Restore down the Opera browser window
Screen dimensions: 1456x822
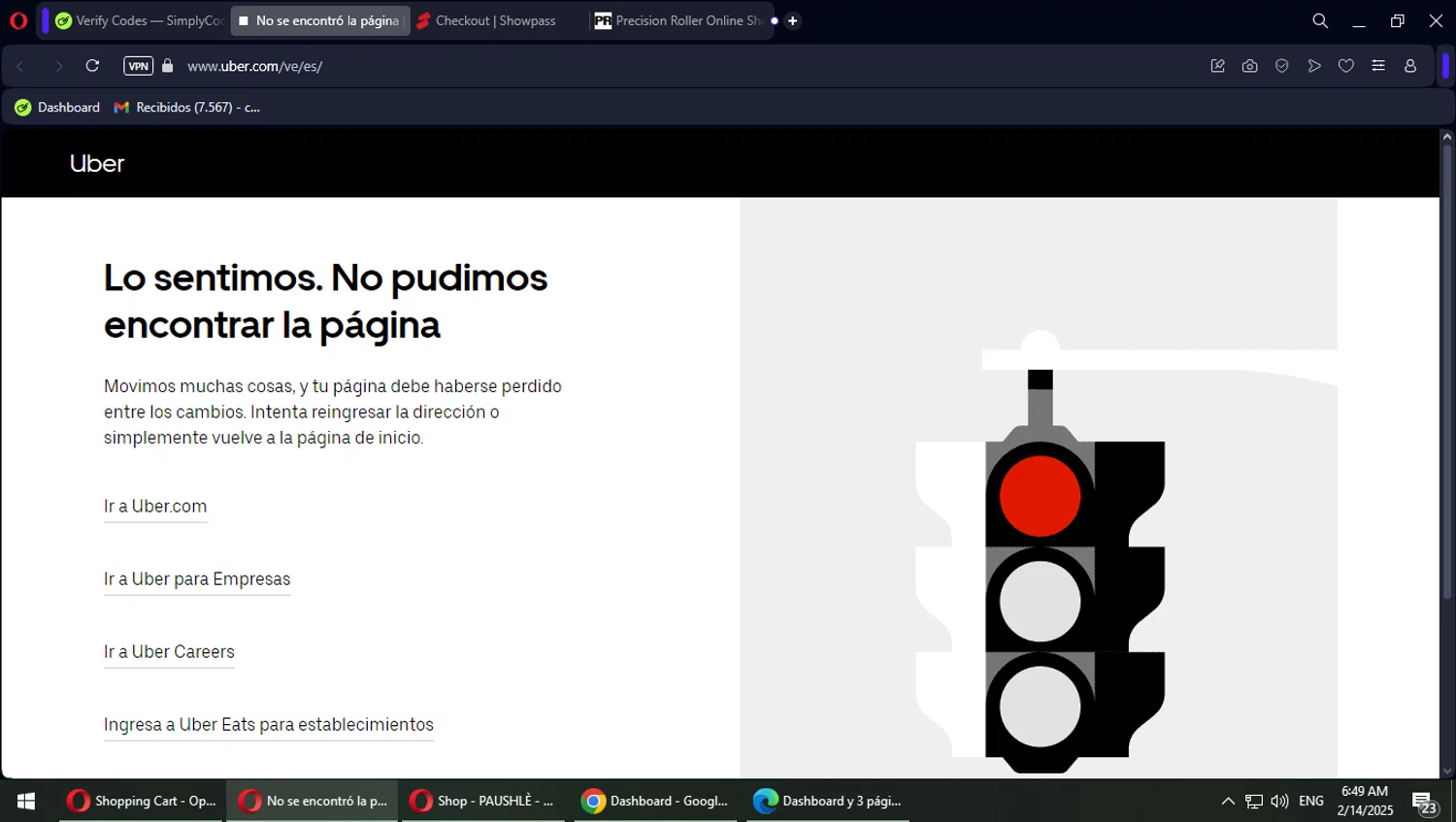pos(1398,20)
